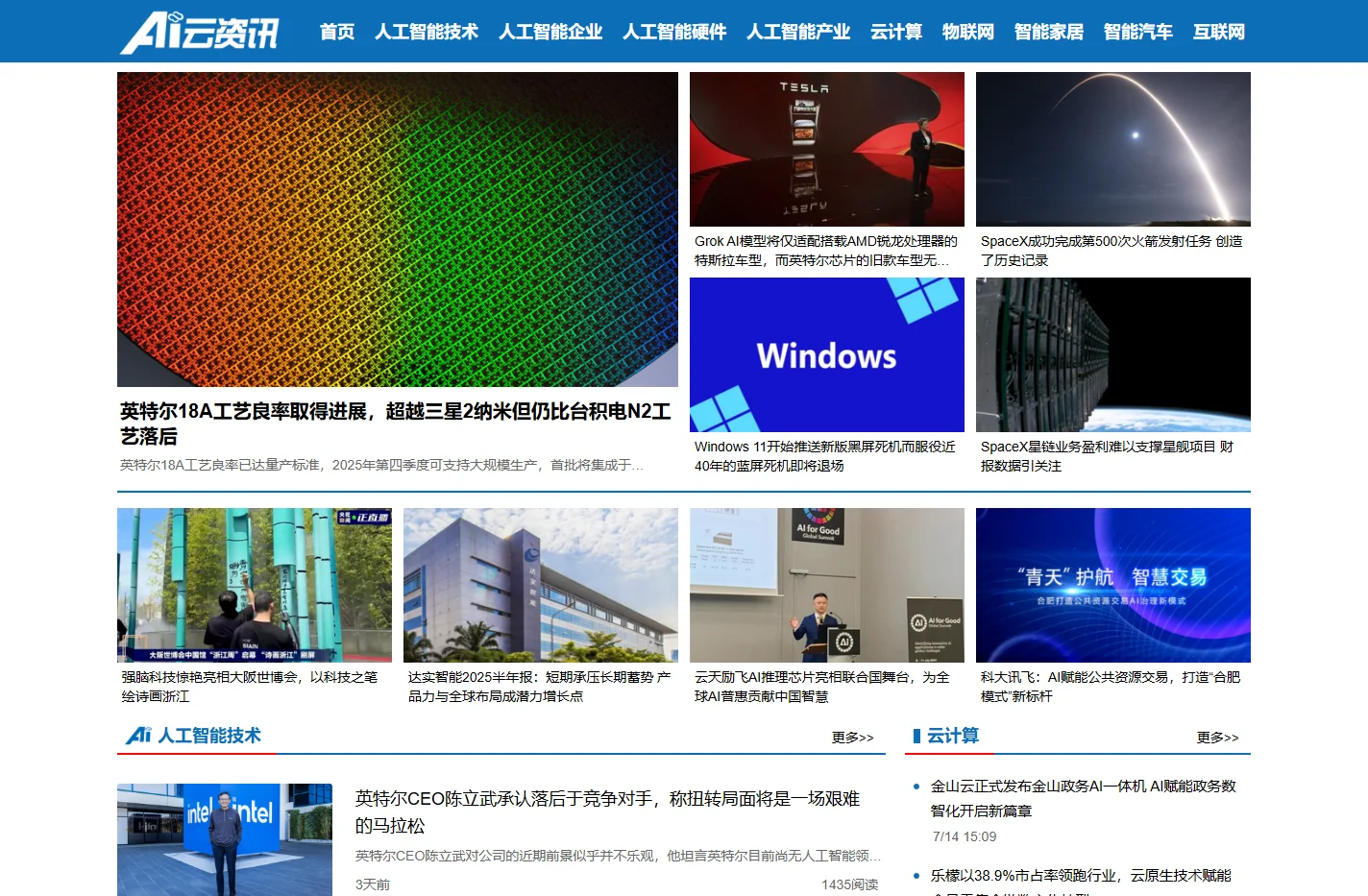
Task: Open 强脑科技惊艳亮相大阪世博会 article link
Action: pos(250,687)
